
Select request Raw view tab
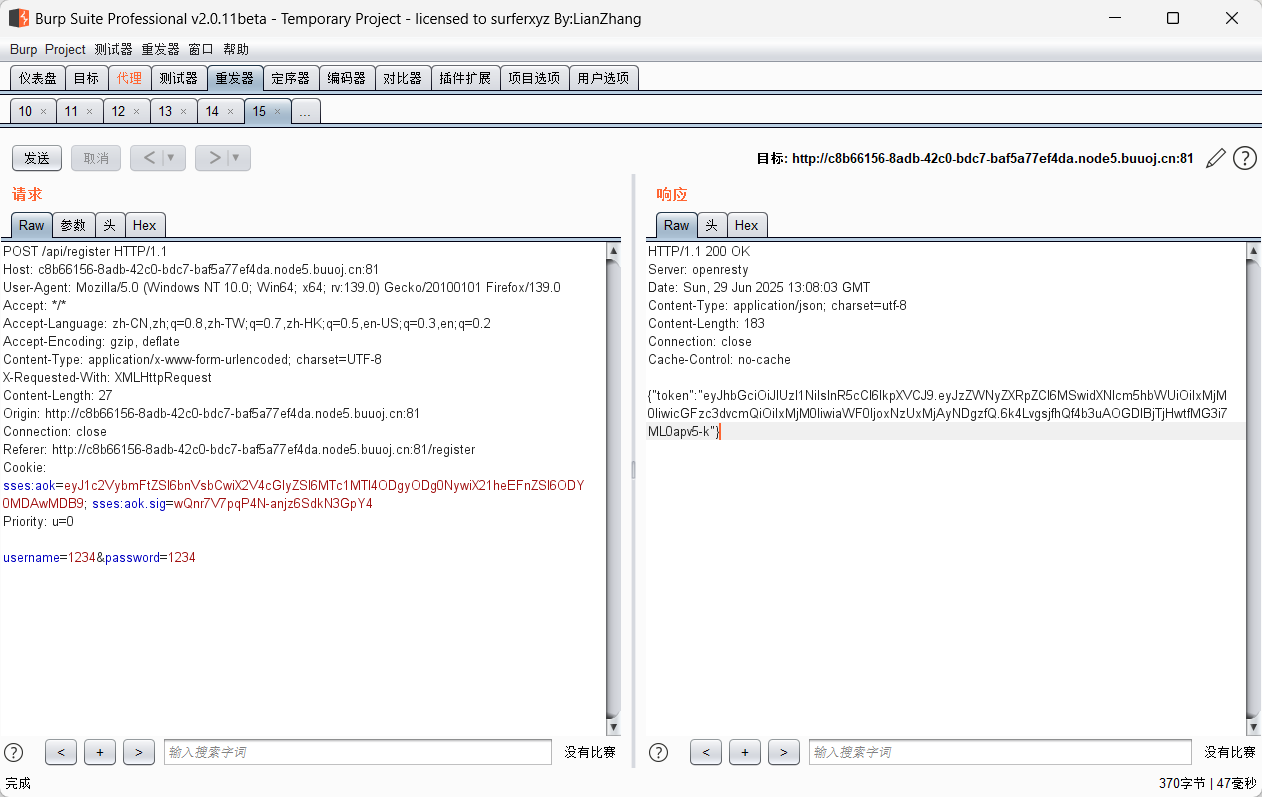coord(32,225)
